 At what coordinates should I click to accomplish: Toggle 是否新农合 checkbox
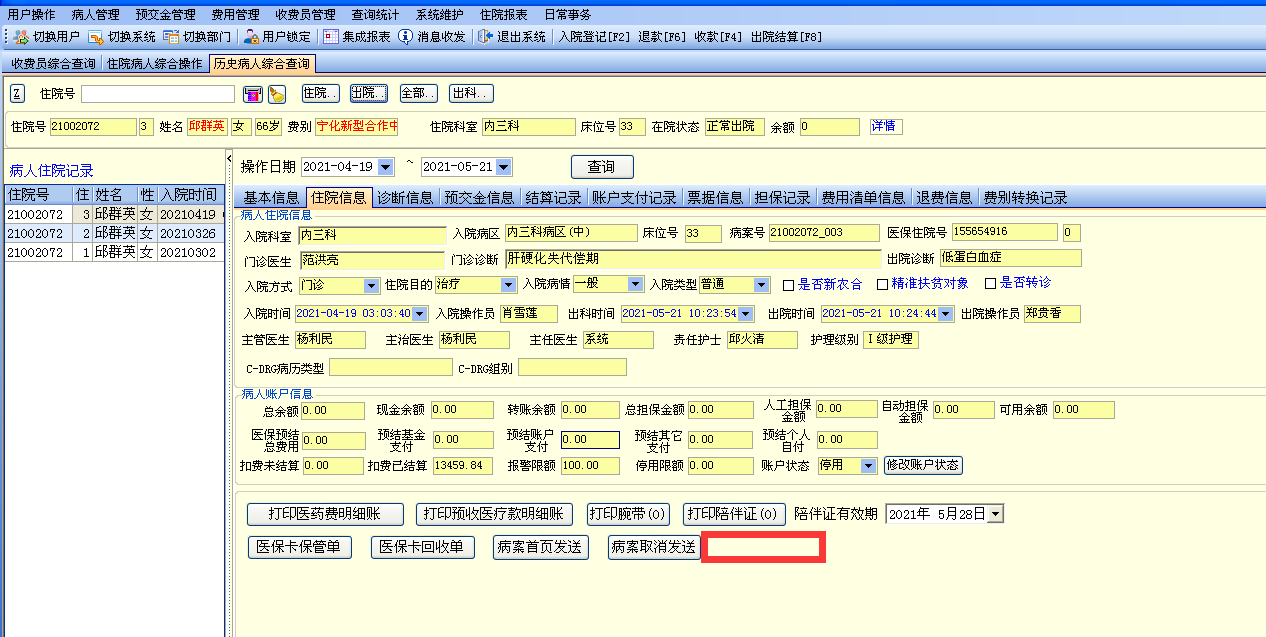[x=788, y=284]
